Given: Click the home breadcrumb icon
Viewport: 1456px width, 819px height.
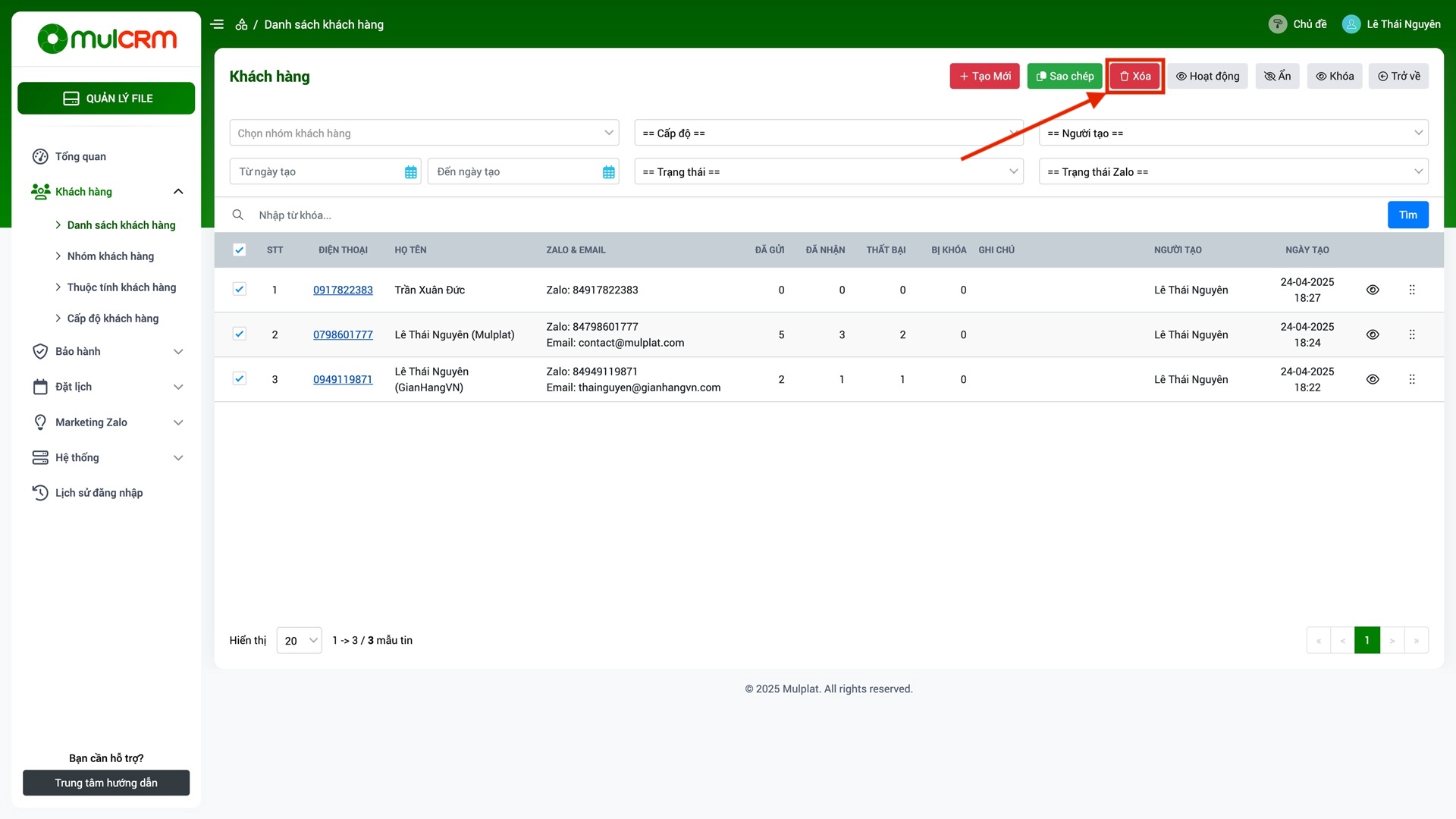Looking at the screenshot, I should point(241,24).
